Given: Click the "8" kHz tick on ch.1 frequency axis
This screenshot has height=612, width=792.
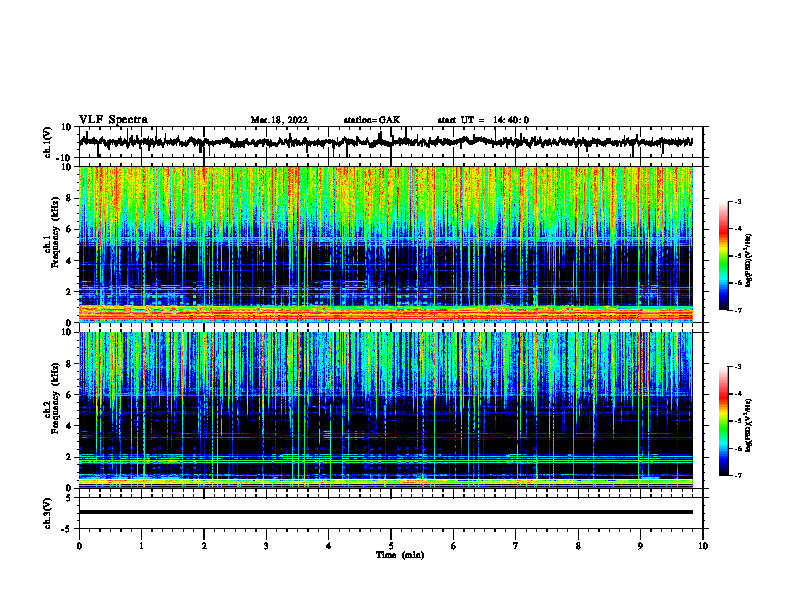Looking at the screenshot, I should 69,198.
